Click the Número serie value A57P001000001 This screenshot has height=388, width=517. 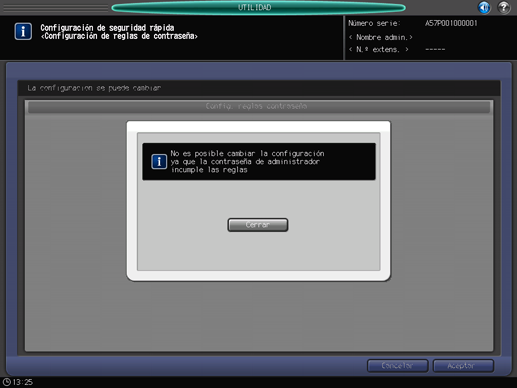tap(451, 23)
